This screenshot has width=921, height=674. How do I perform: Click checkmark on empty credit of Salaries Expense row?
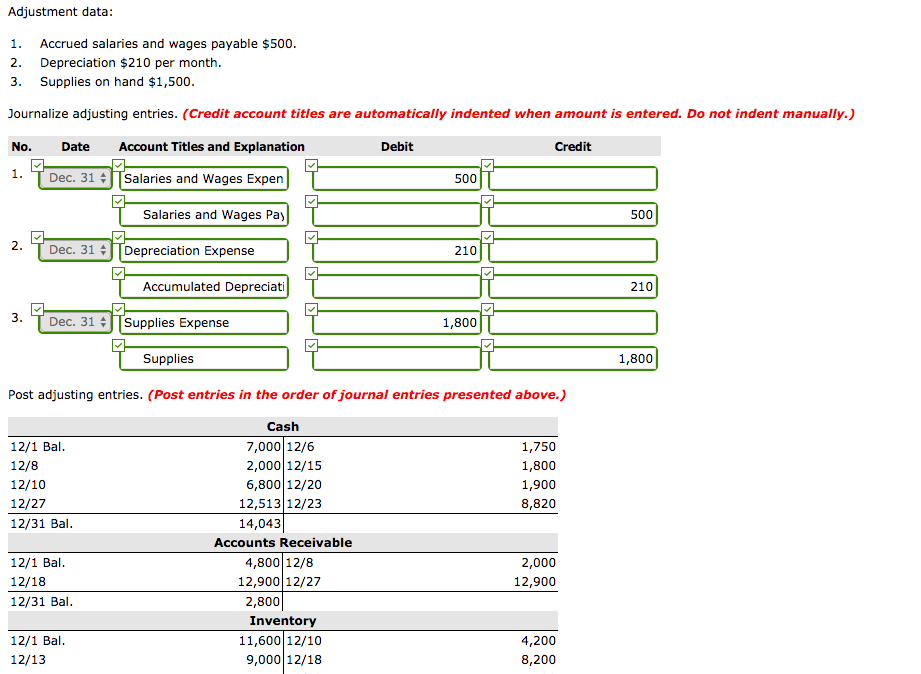point(488,165)
